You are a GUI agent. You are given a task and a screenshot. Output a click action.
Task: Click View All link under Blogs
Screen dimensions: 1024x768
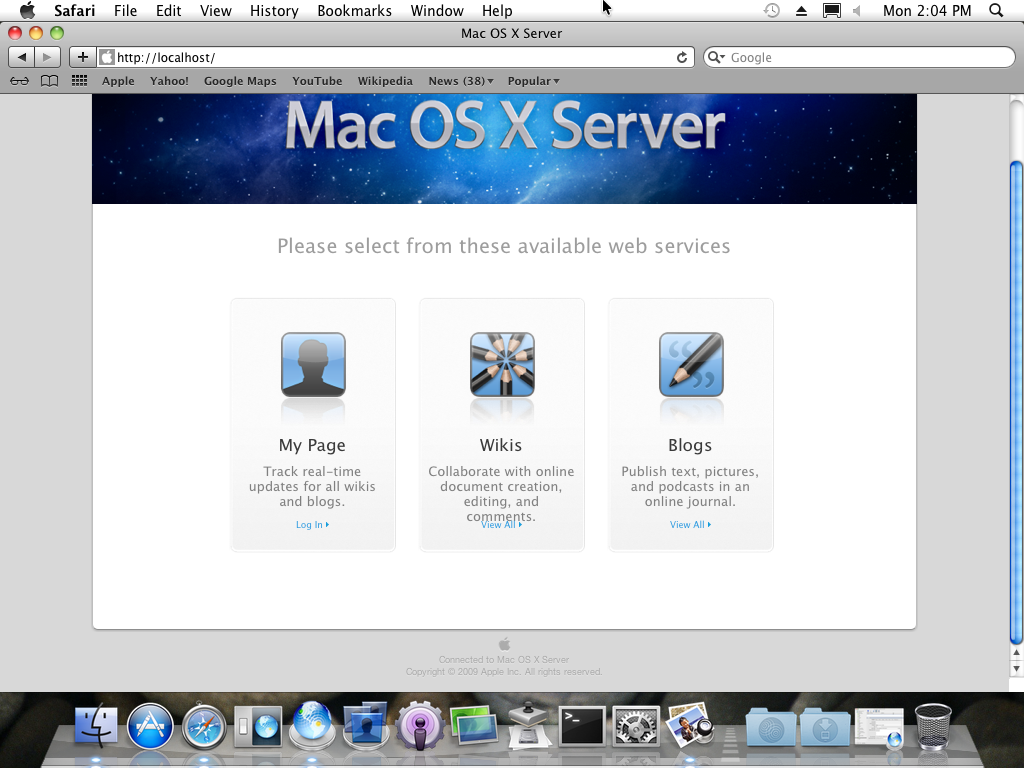[690, 524]
